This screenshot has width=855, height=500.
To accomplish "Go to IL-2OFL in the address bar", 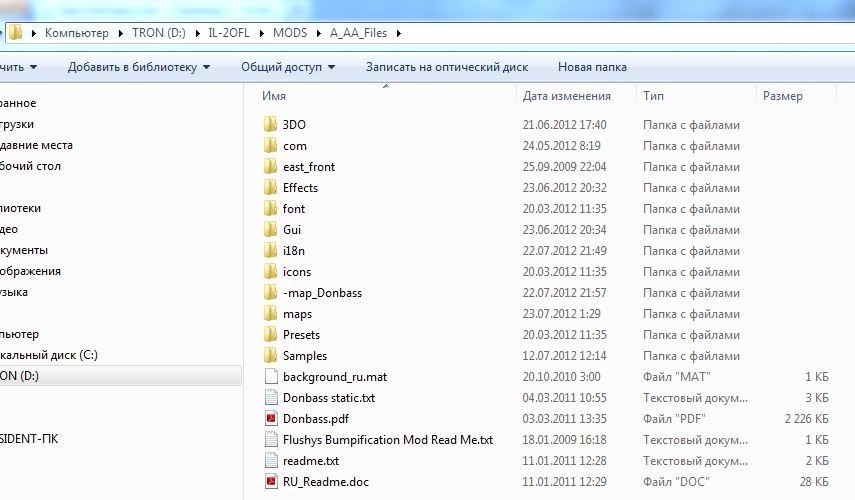I will tap(229, 33).
